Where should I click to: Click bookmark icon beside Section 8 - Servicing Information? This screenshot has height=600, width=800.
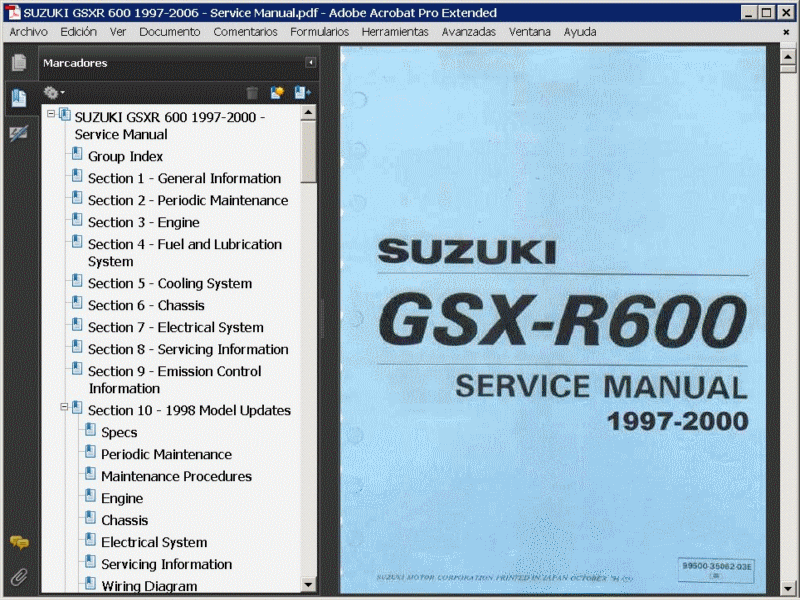pyautogui.click(x=77, y=346)
